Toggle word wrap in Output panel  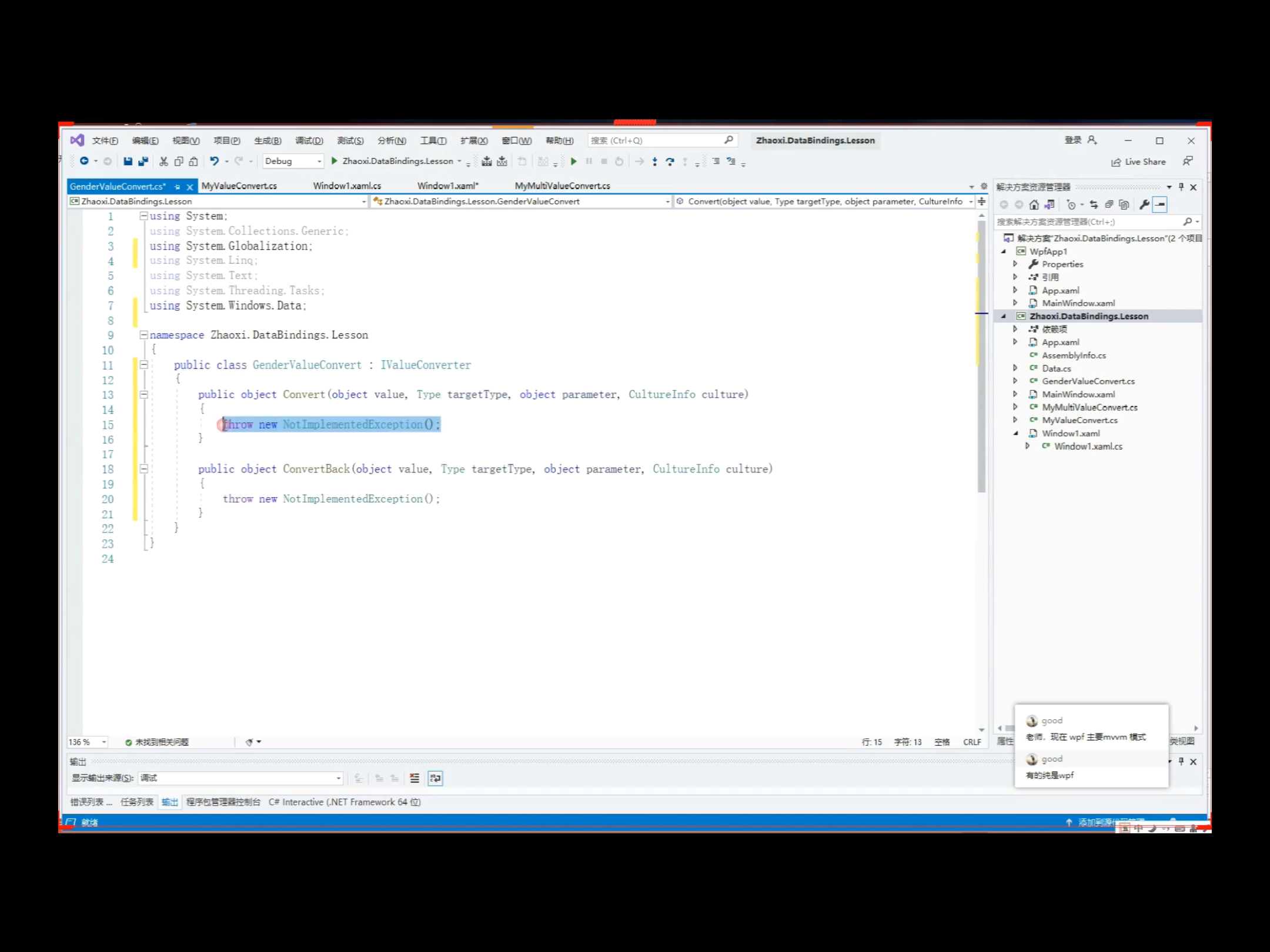pyautogui.click(x=435, y=778)
